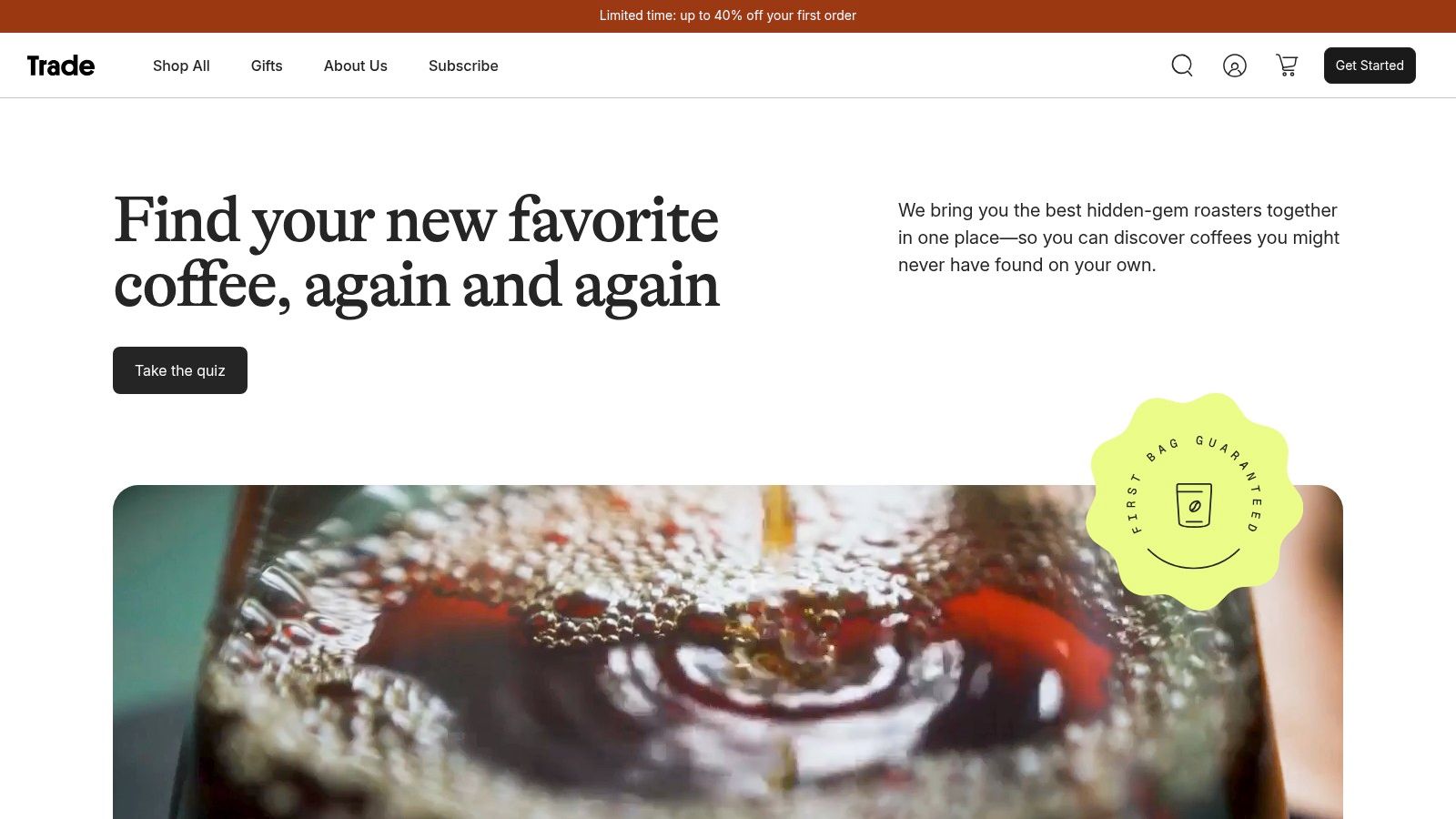View the shopping cart icon
The height and width of the screenshot is (819, 1456).
pos(1287,66)
